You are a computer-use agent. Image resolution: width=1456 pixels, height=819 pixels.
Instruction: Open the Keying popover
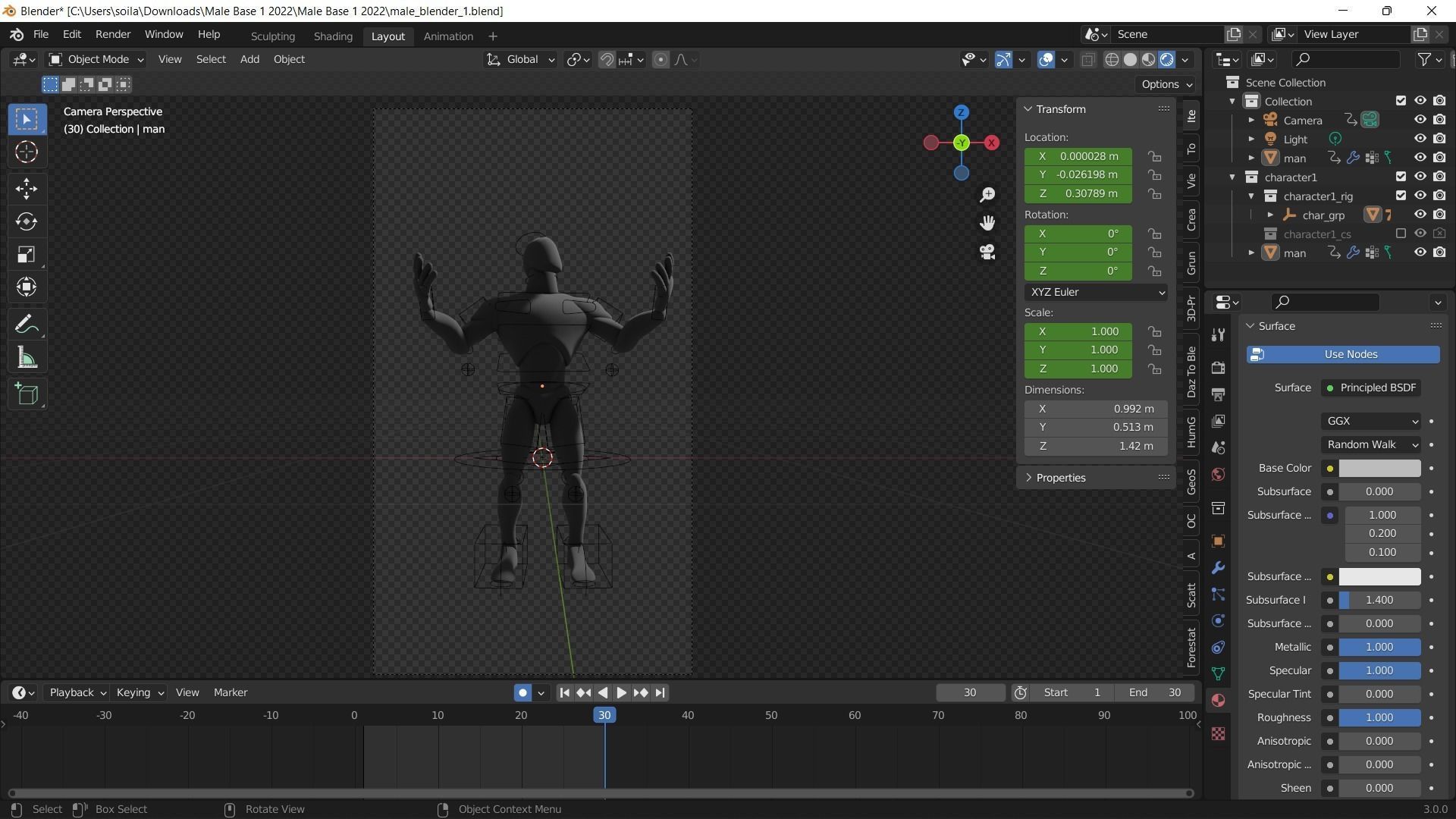(x=140, y=692)
